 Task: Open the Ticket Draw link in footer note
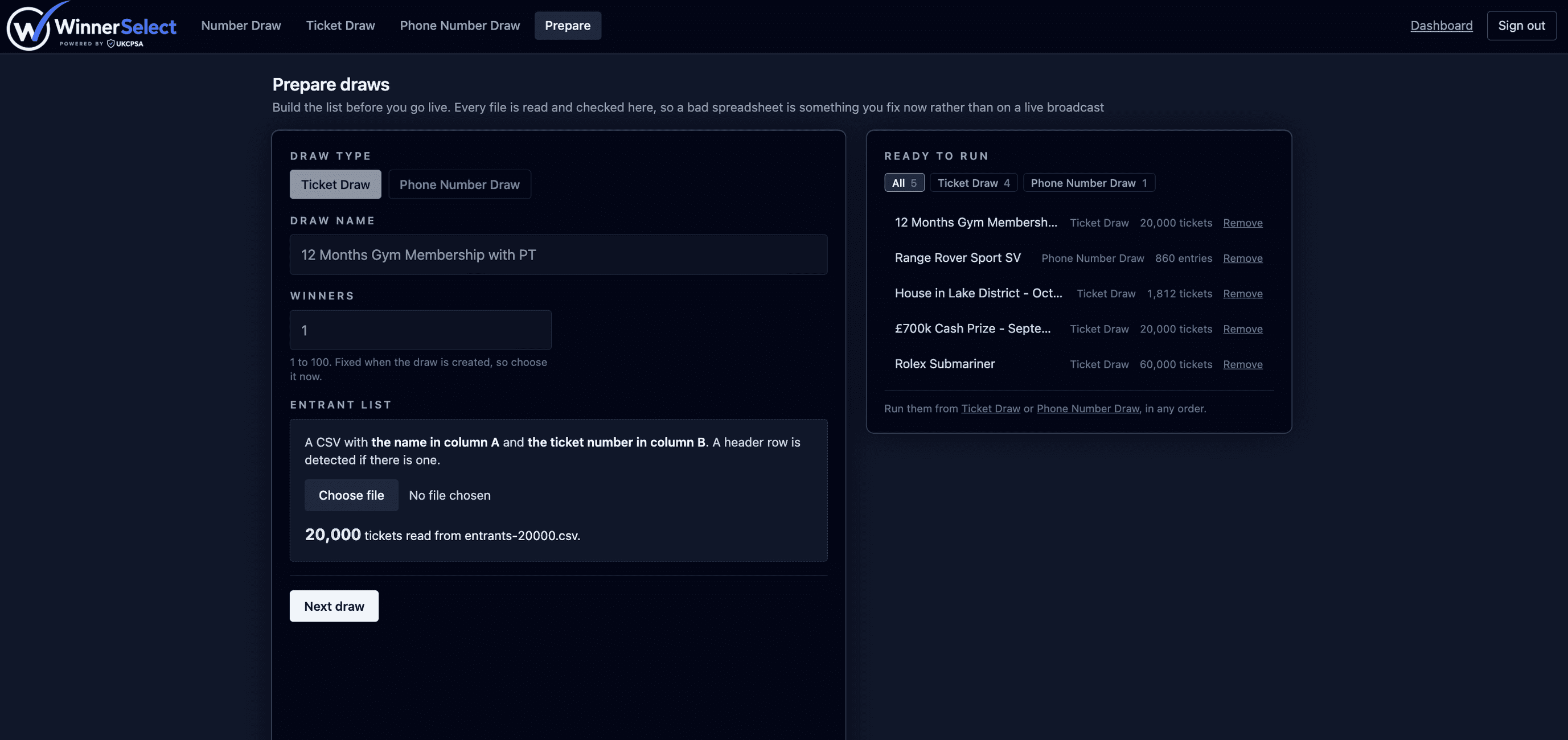(990, 408)
